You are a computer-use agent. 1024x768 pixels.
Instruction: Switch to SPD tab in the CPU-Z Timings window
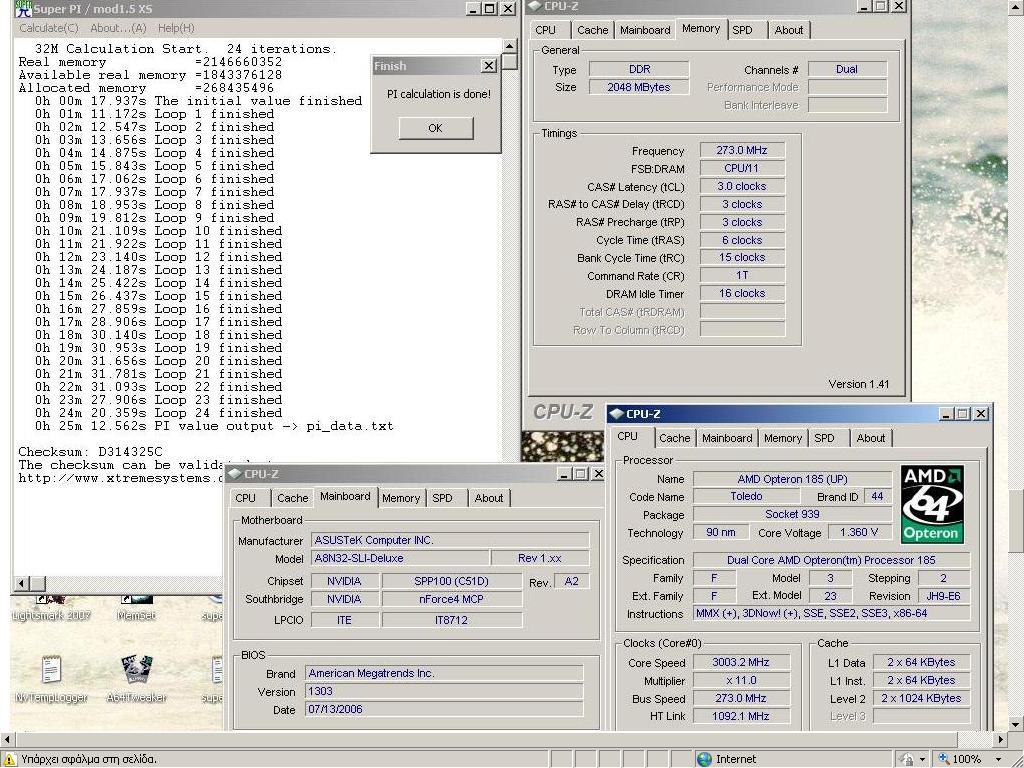pos(743,30)
